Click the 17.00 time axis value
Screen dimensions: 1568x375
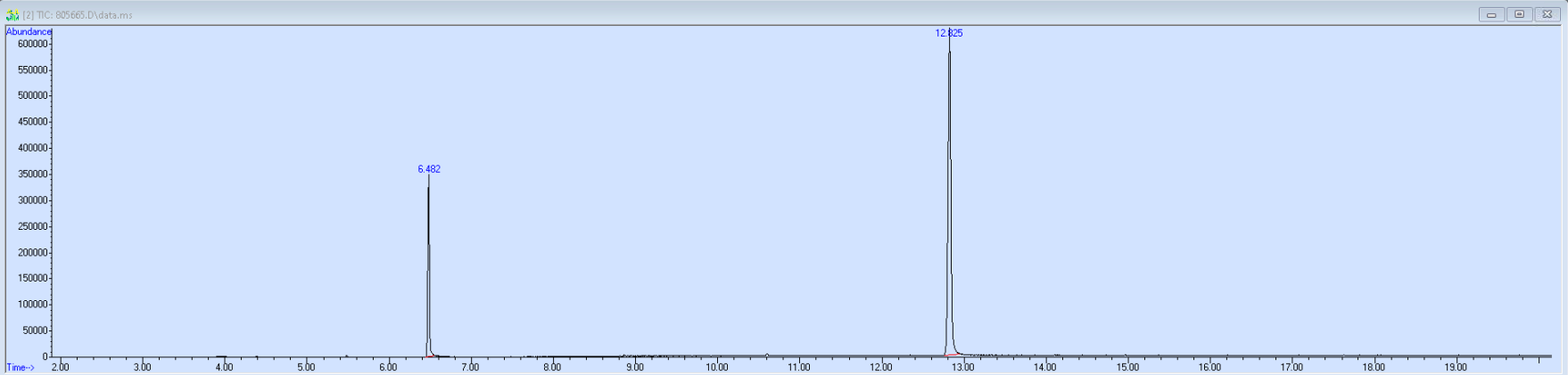tap(1291, 367)
